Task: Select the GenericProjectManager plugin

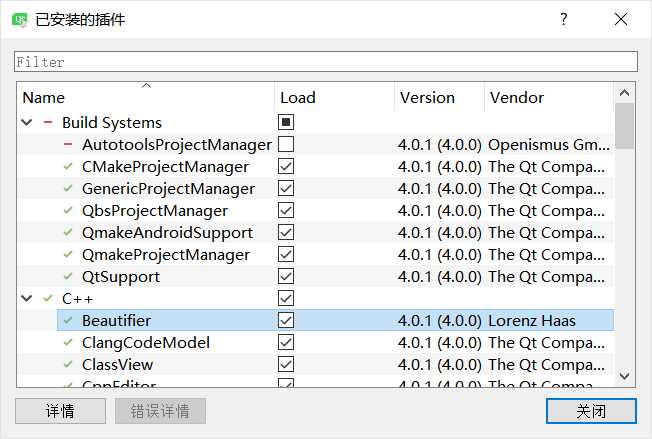Action: [x=168, y=189]
